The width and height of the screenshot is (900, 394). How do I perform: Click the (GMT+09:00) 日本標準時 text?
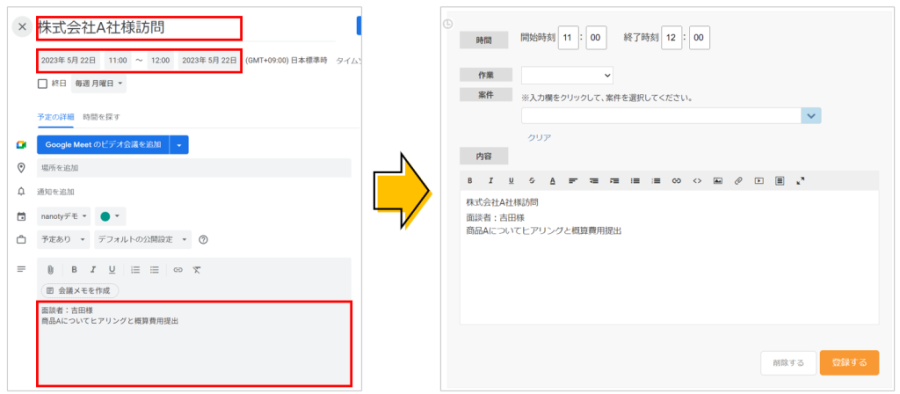pos(286,60)
